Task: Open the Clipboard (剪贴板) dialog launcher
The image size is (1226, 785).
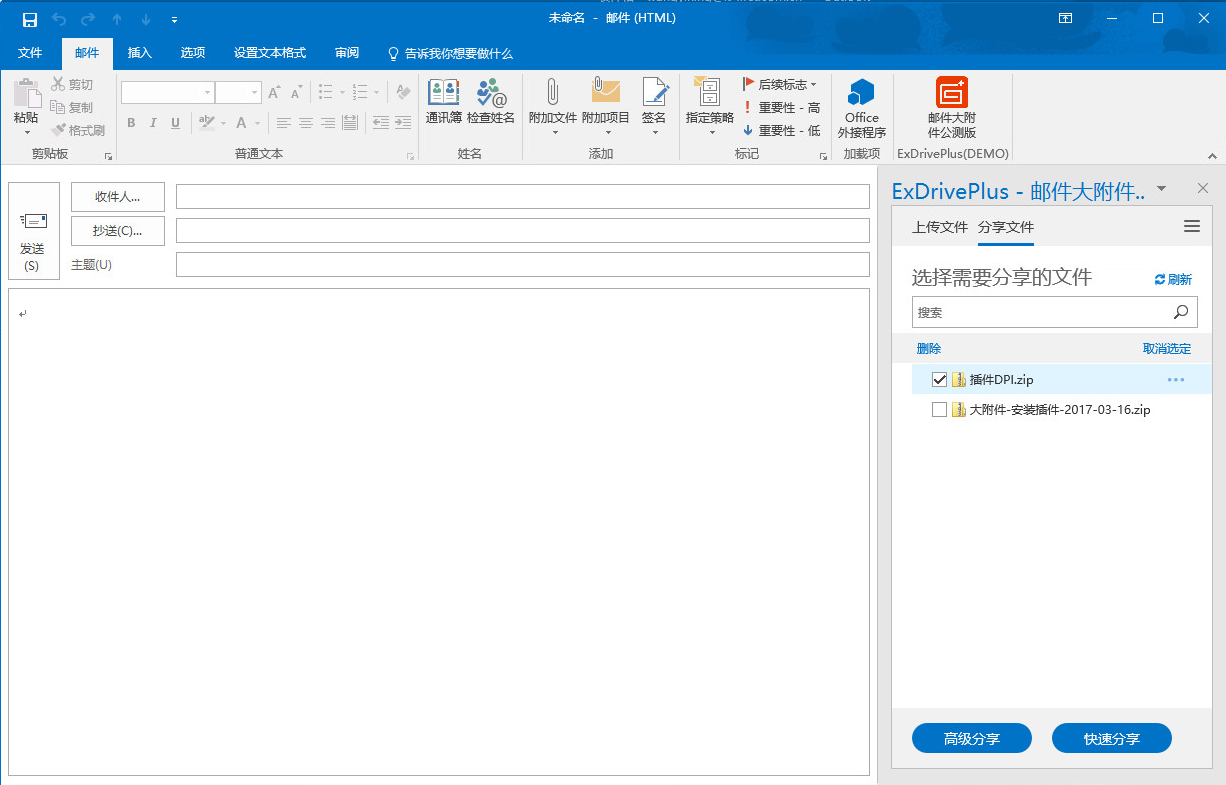Action: click(x=108, y=156)
